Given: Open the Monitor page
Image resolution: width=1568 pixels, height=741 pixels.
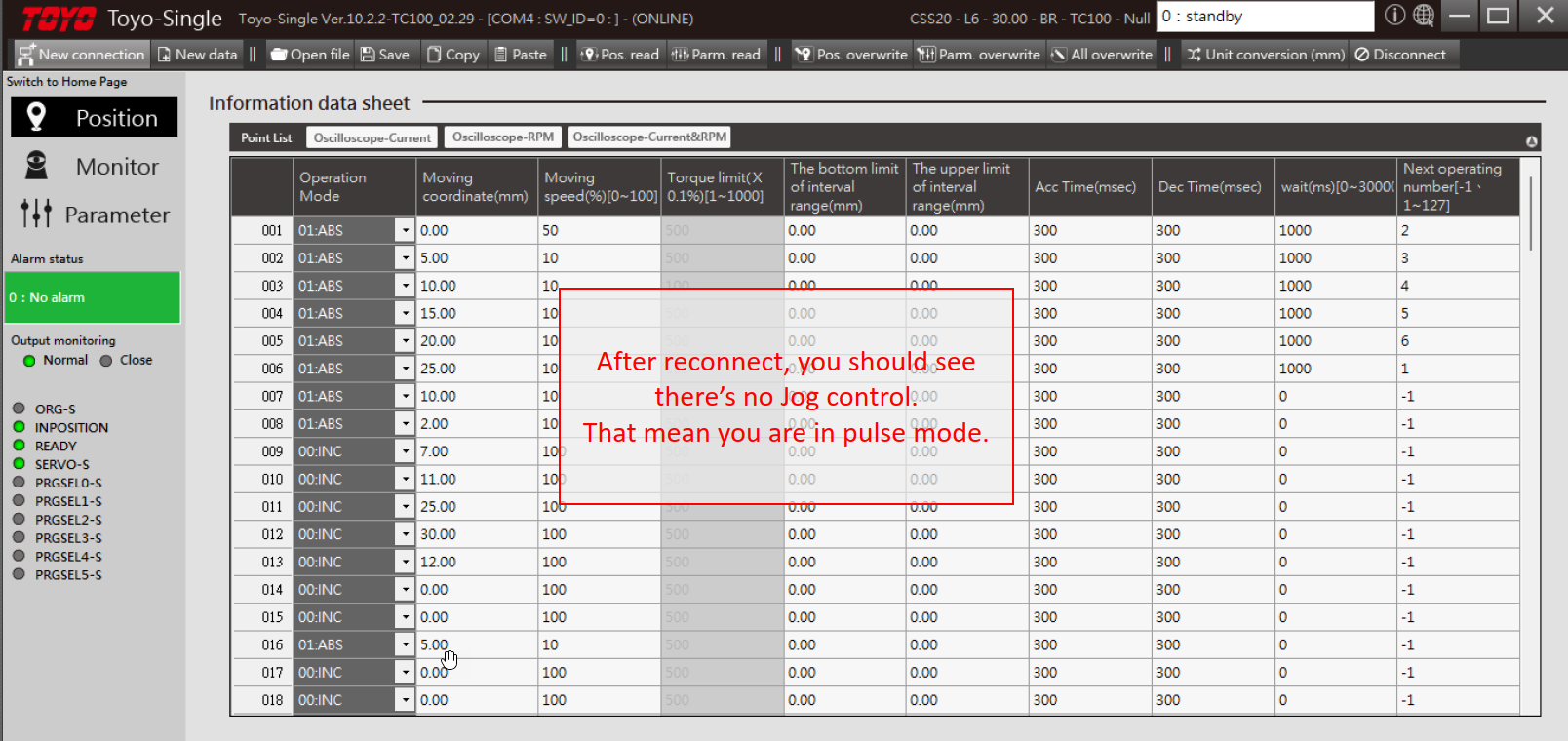Looking at the screenshot, I should 95,167.
